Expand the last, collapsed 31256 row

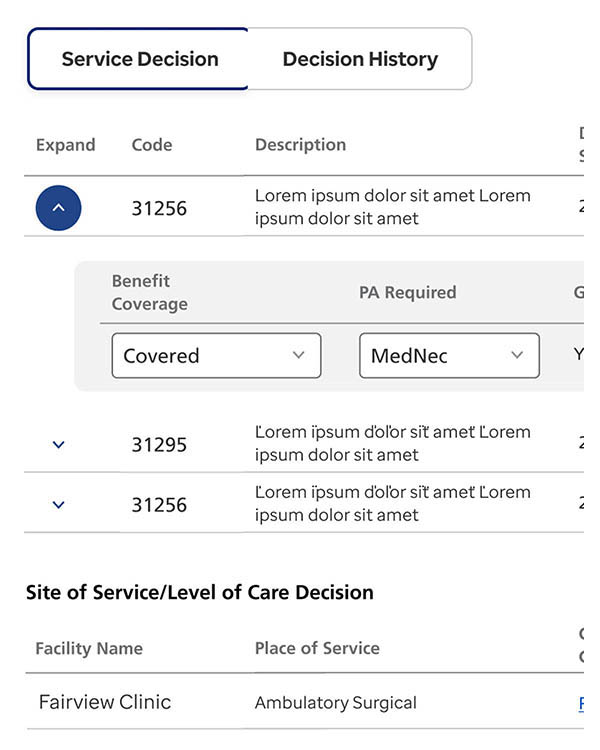click(x=58, y=505)
